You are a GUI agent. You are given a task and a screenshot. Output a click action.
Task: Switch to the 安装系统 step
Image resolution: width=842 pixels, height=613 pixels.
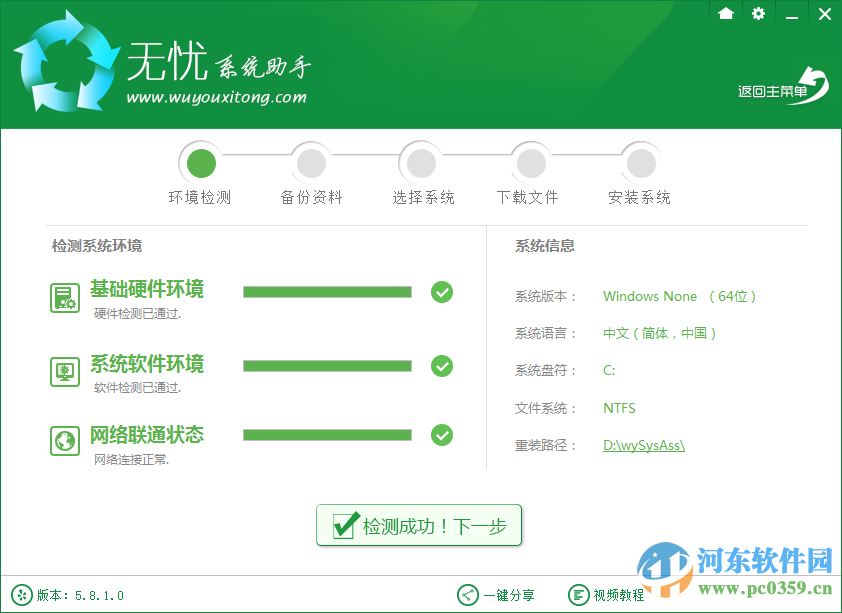click(x=640, y=161)
